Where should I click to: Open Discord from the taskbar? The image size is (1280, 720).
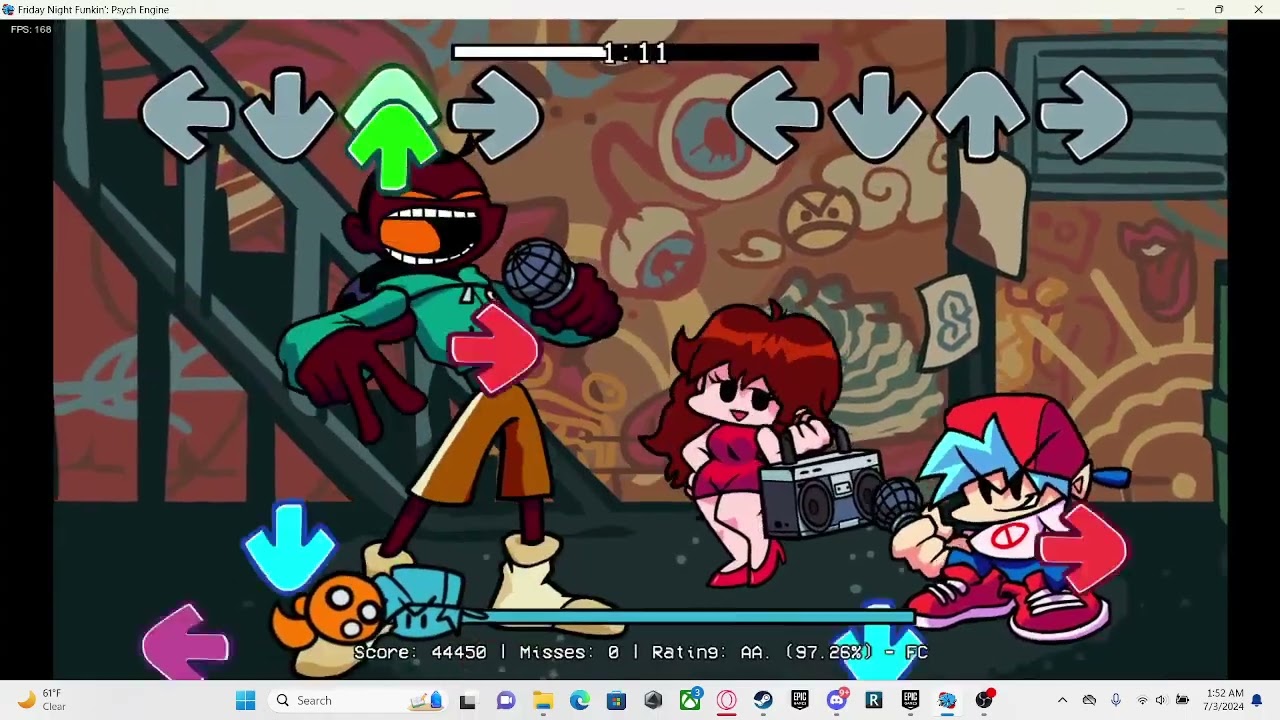837,700
